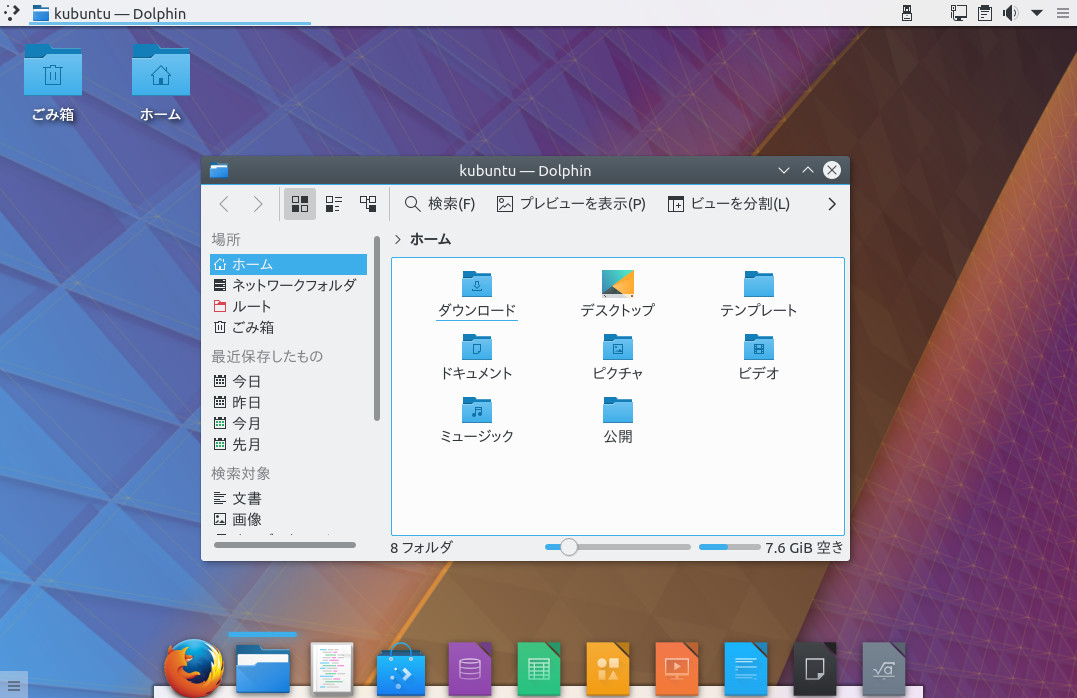The image size is (1077, 698).
Task: Click ホーム in the breadcrumb bar
Action: (431, 239)
